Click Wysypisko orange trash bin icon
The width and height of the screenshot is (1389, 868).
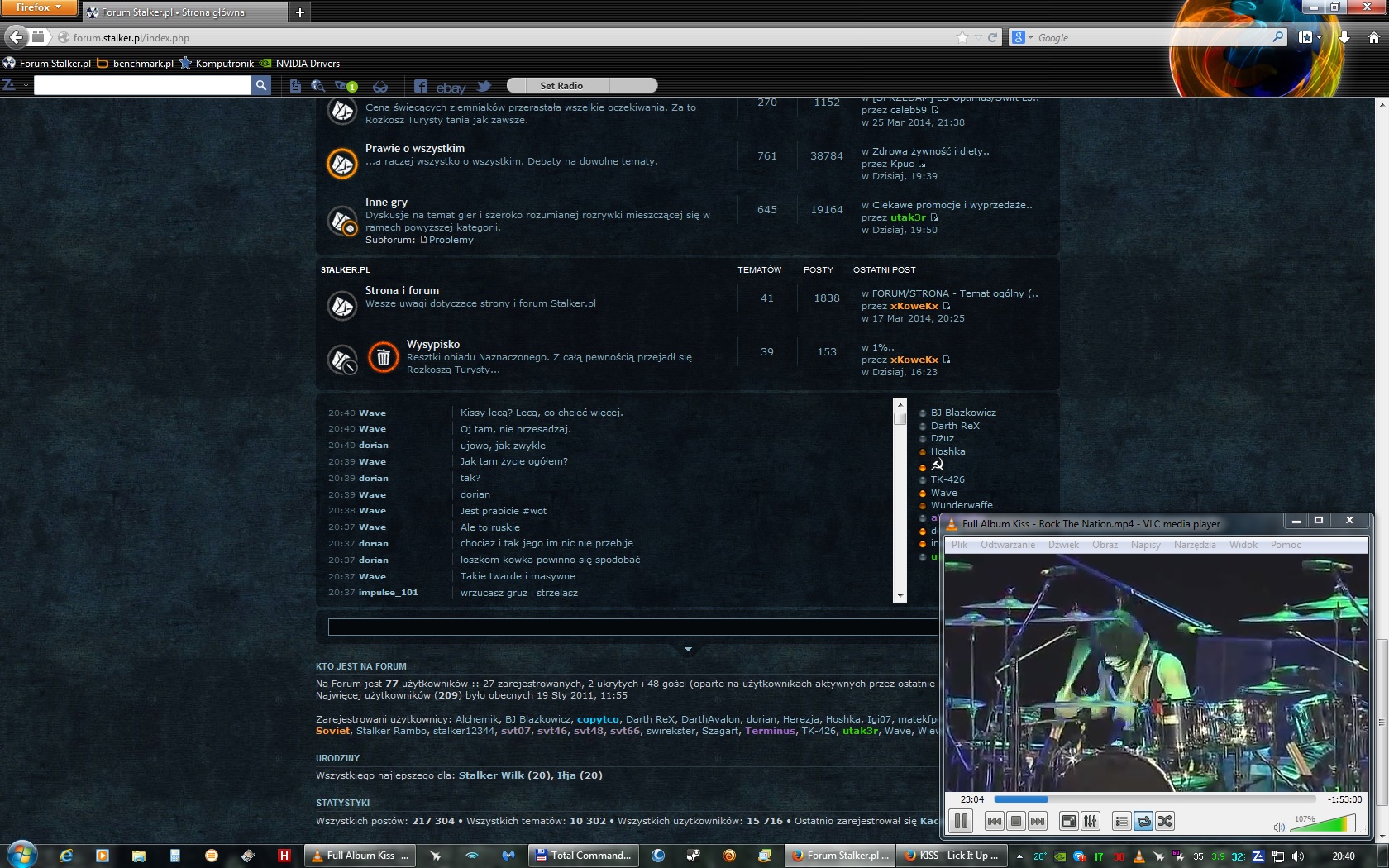(x=384, y=357)
